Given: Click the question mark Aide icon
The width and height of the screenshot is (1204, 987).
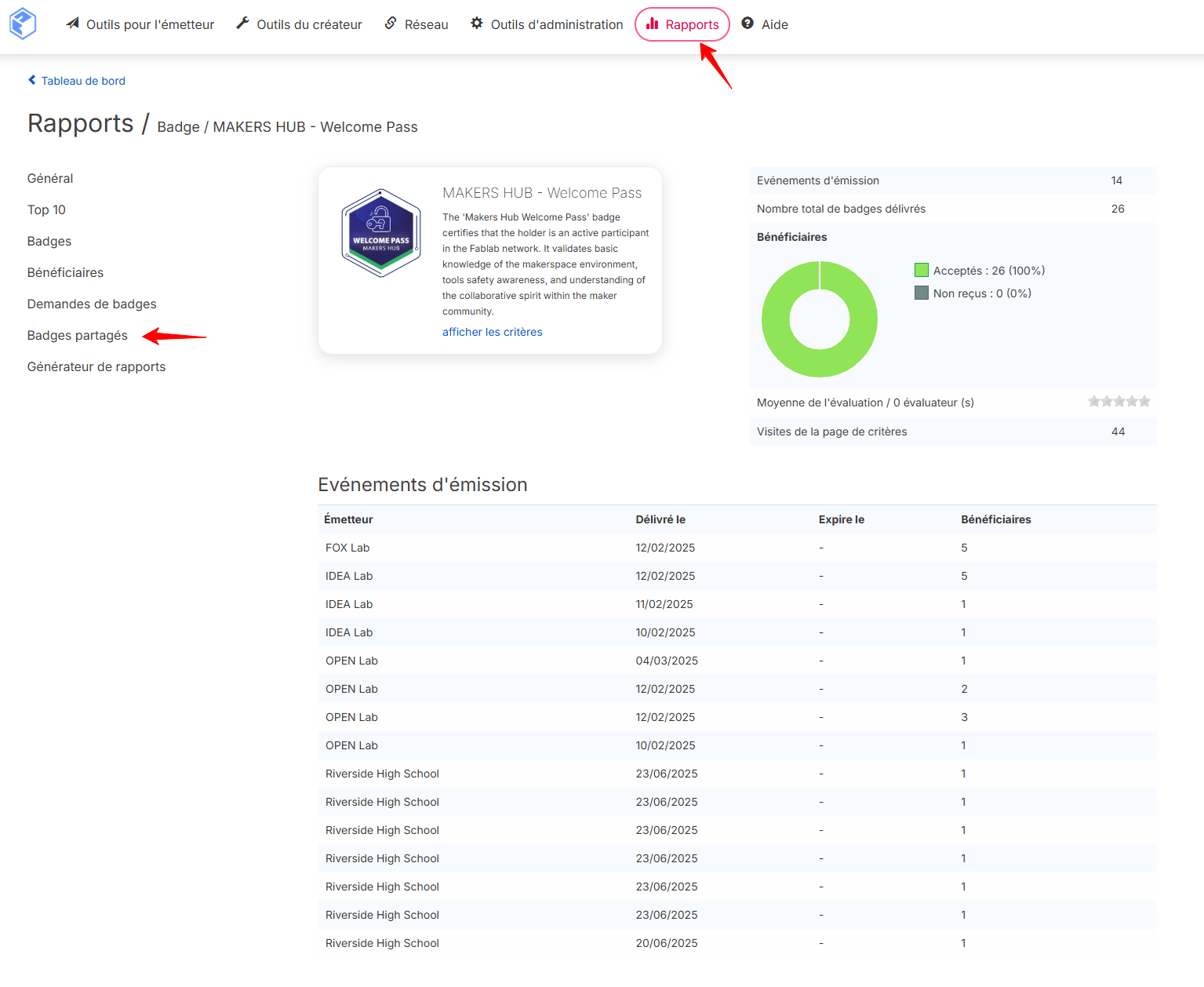Looking at the screenshot, I should click(747, 24).
